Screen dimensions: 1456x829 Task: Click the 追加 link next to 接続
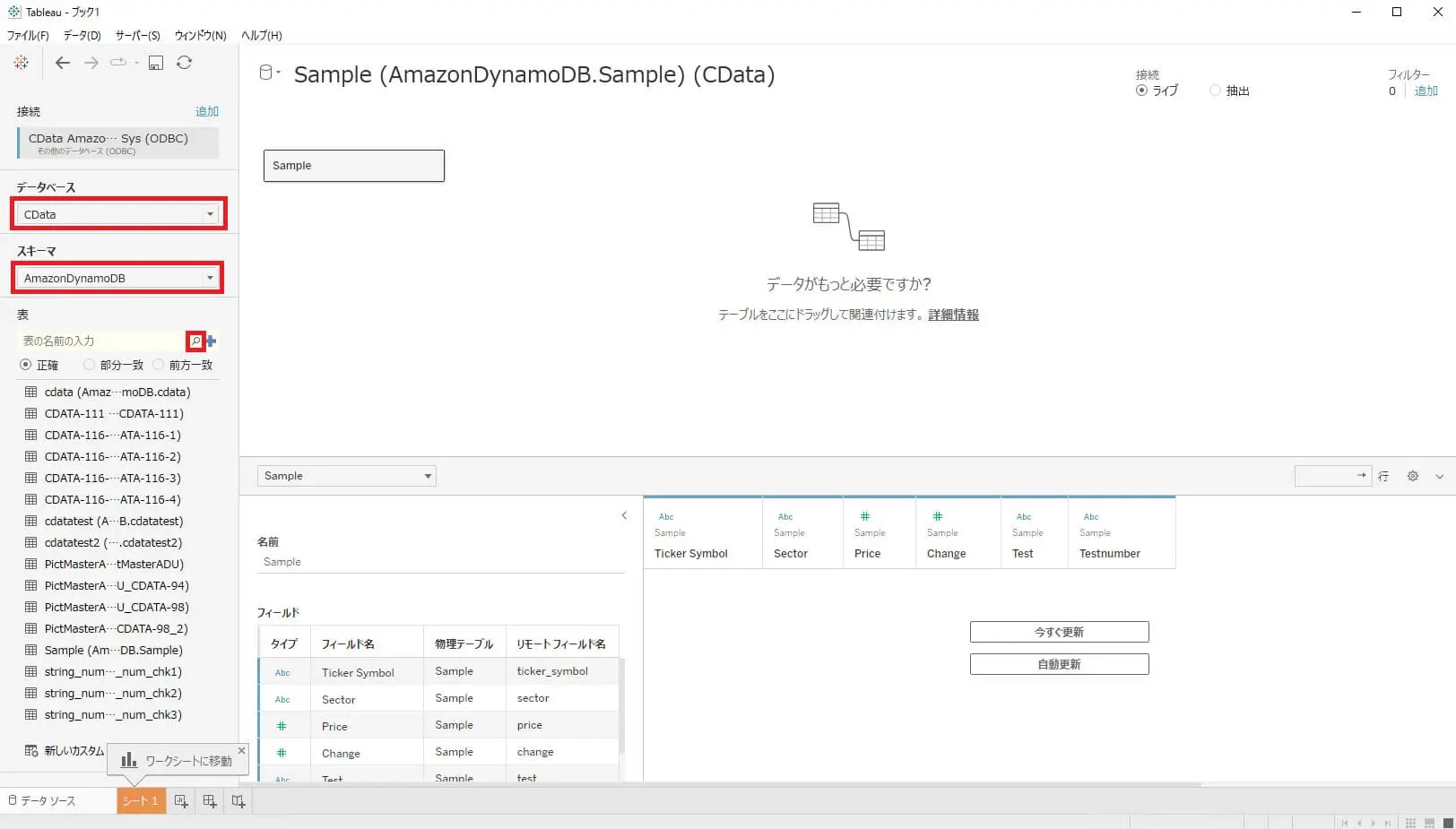[x=207, y=111]
